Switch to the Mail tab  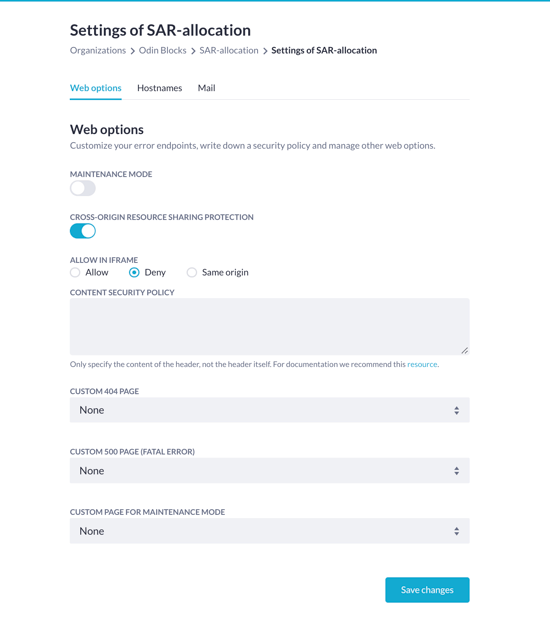pos(207,88)
